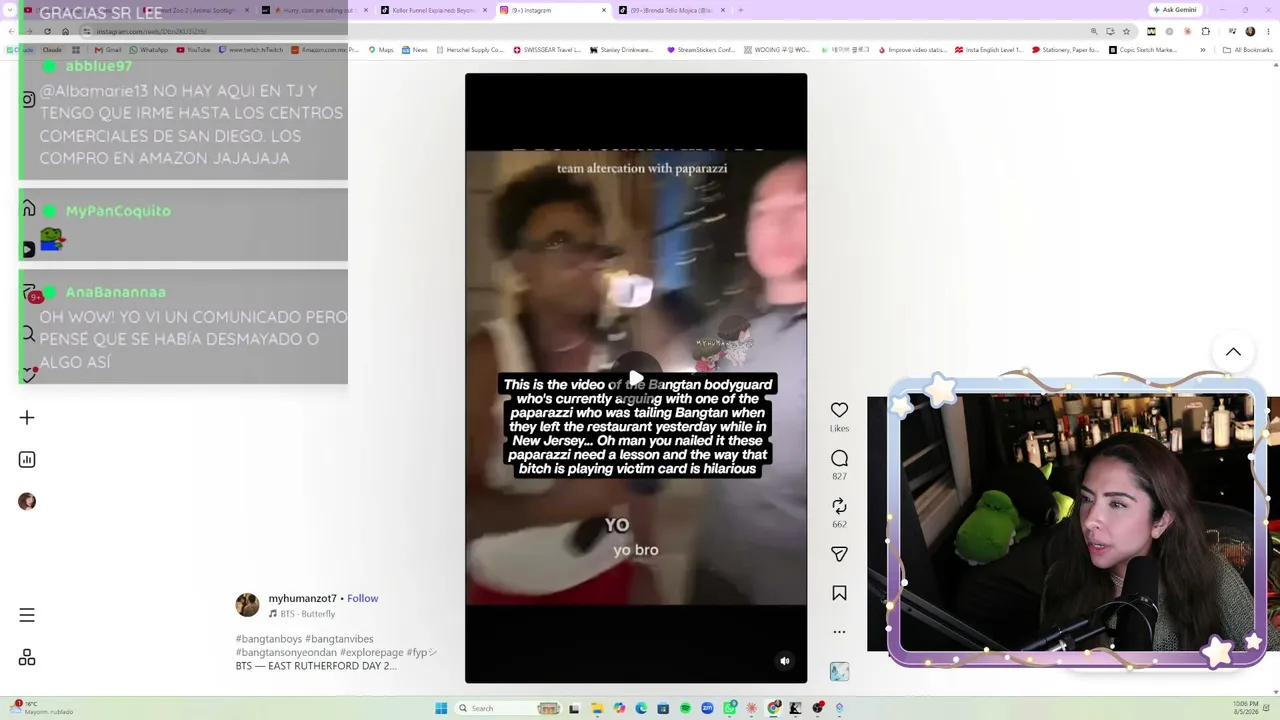Open the Instagram dashboard chart icon
This screenshot has width=1280, height=720.
coord(27,460)
